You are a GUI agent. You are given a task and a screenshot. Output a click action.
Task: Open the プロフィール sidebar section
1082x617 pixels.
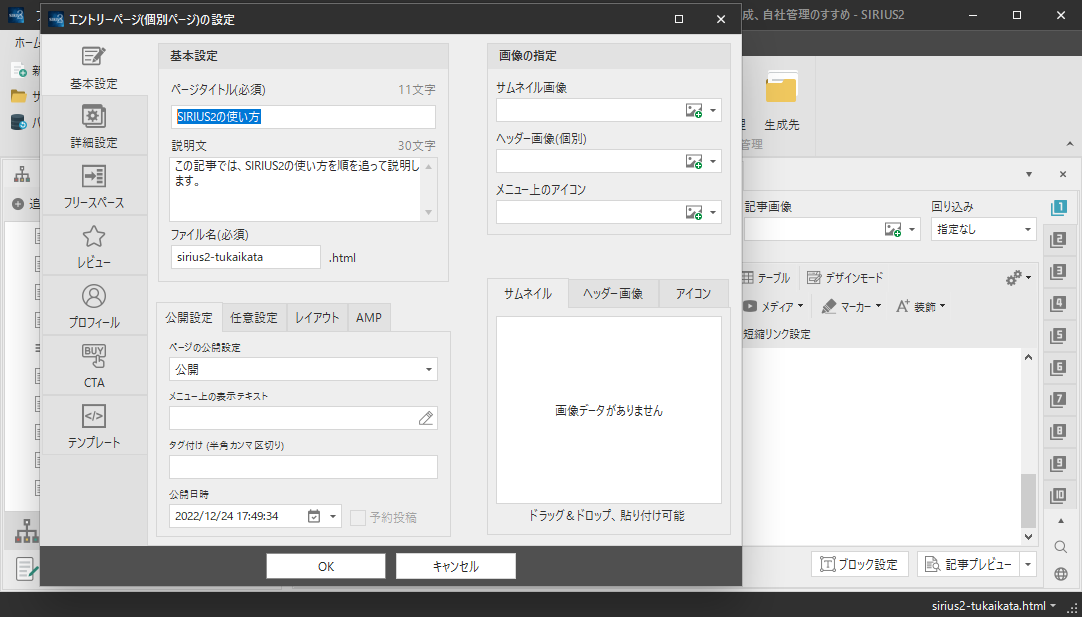[x=93, y=307]
